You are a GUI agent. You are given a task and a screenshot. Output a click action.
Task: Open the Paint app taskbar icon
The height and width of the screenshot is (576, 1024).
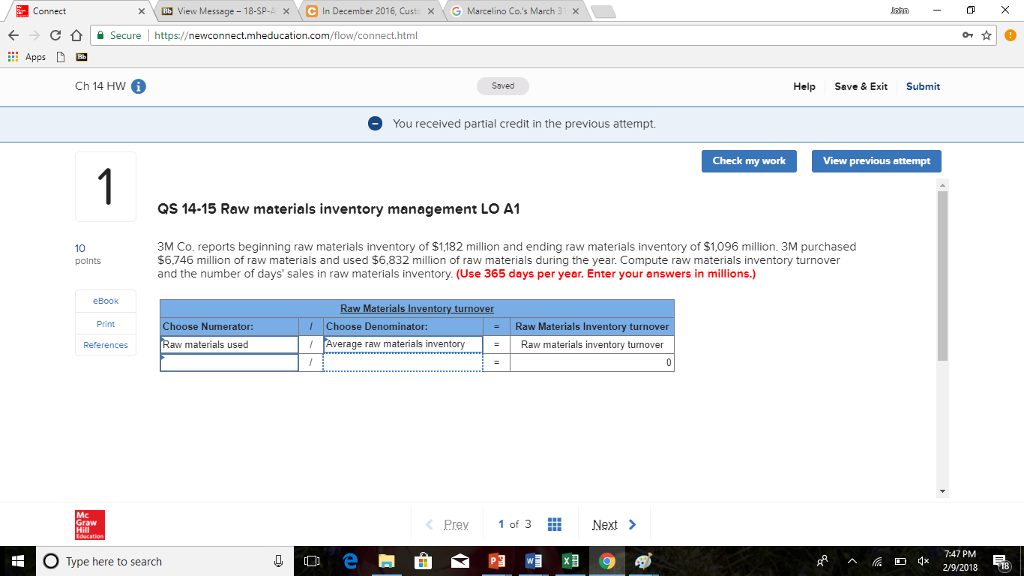(643, 561)
